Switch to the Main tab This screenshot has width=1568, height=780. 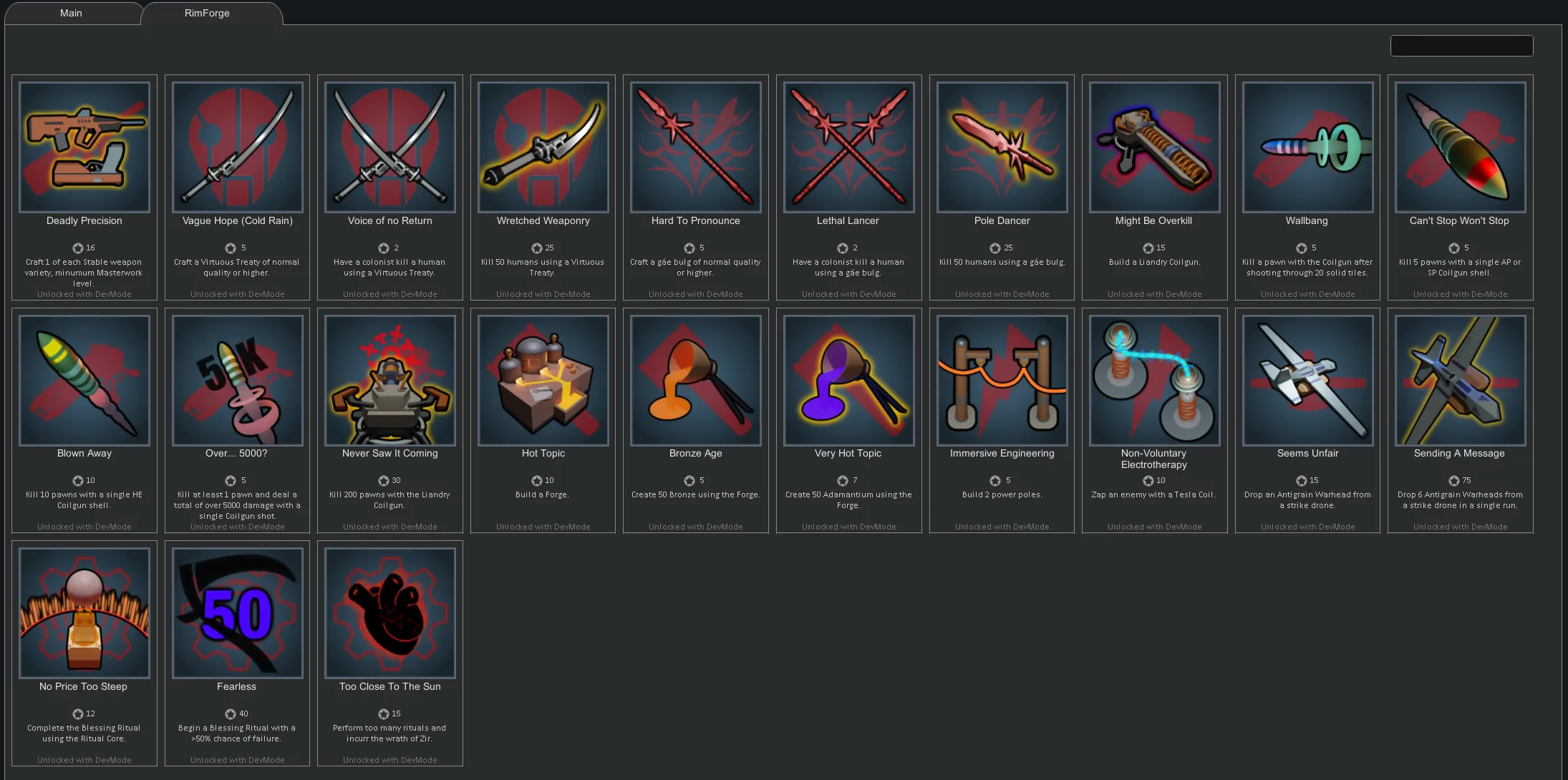(71, 13)
